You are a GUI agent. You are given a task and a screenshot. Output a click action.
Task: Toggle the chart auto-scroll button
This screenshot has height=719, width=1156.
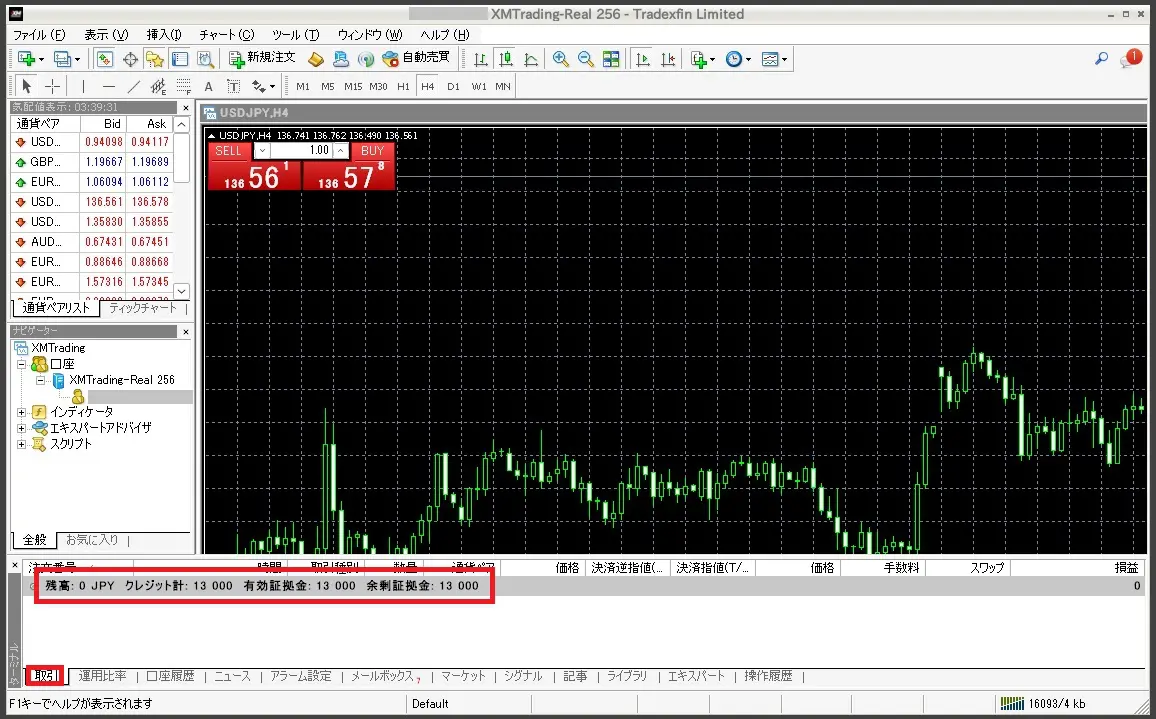click(x=642, y=59)
